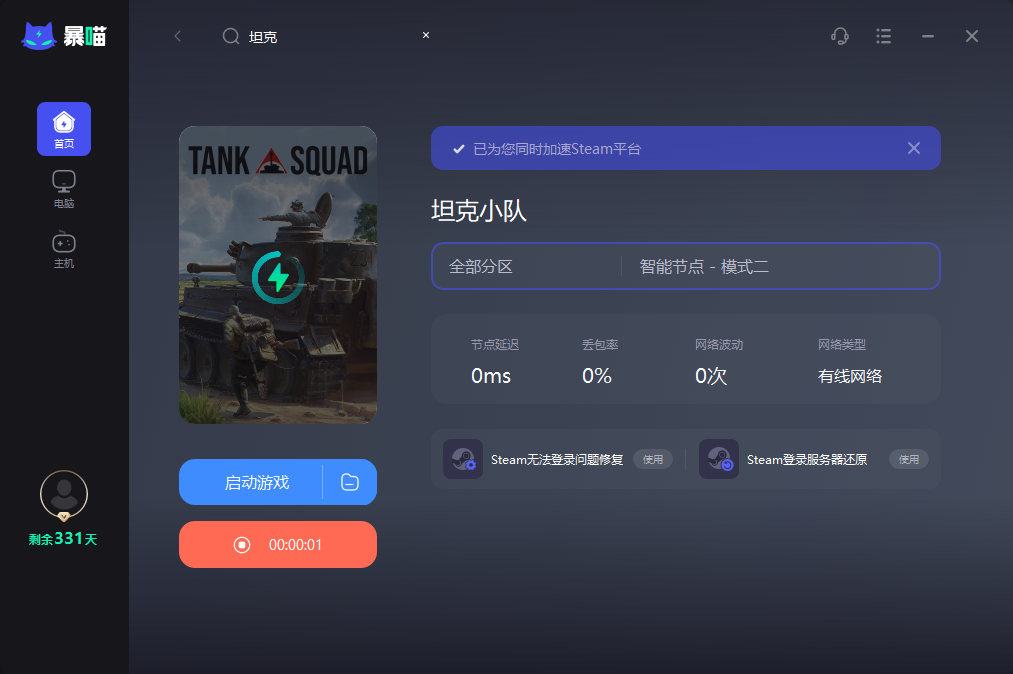Click the search magnifier icon

coord(231,36)
